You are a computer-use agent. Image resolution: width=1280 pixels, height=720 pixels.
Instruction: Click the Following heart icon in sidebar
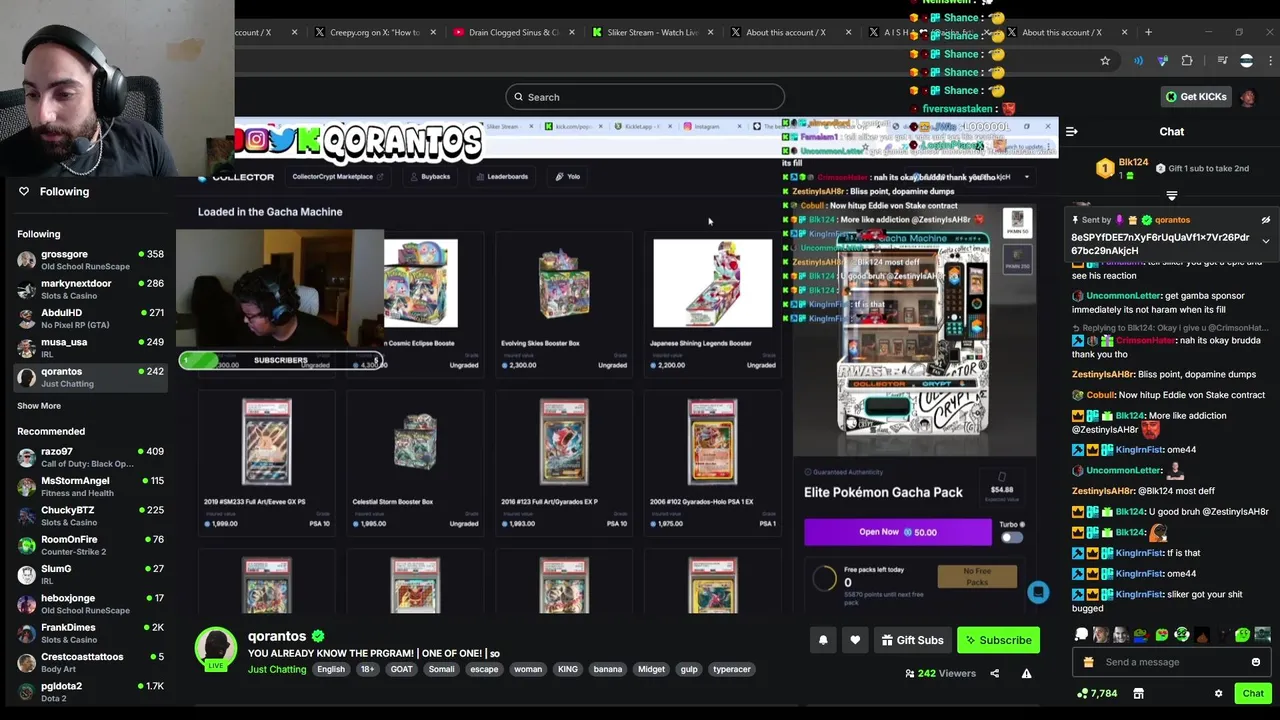[x=24, y=191]
